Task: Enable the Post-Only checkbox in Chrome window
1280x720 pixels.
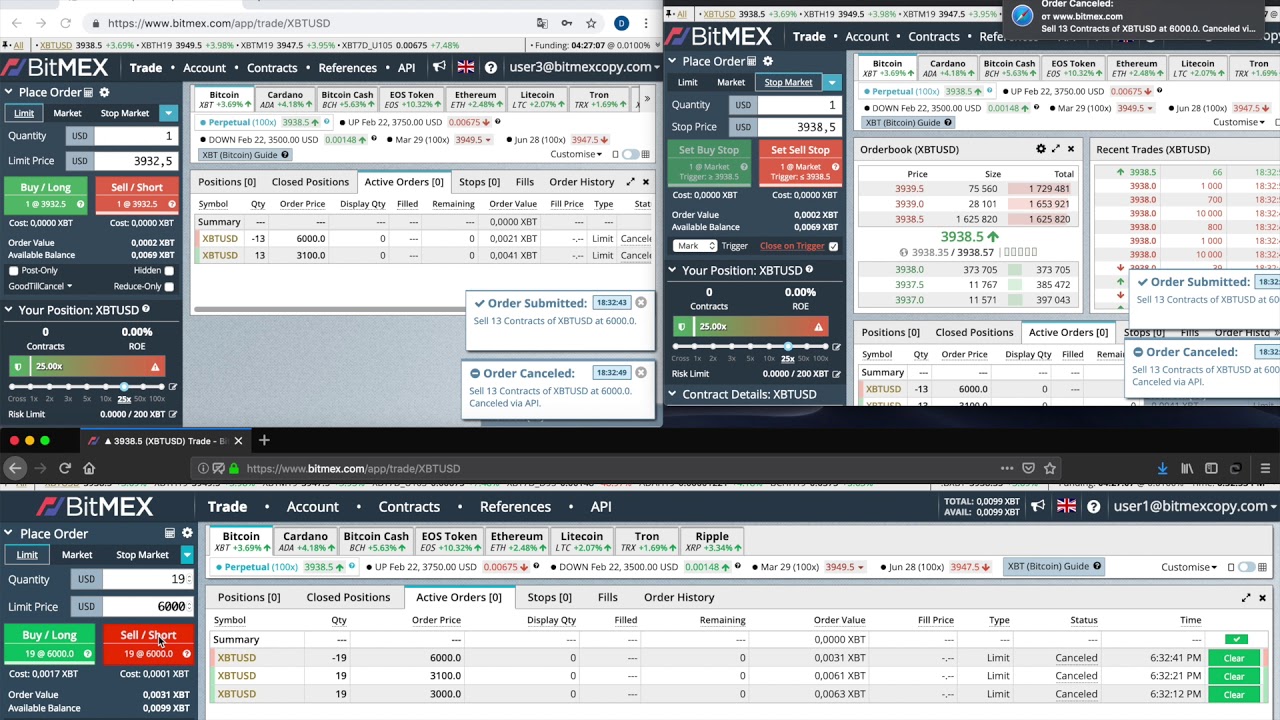Action: pyautogui.click(x=14, y=271)
